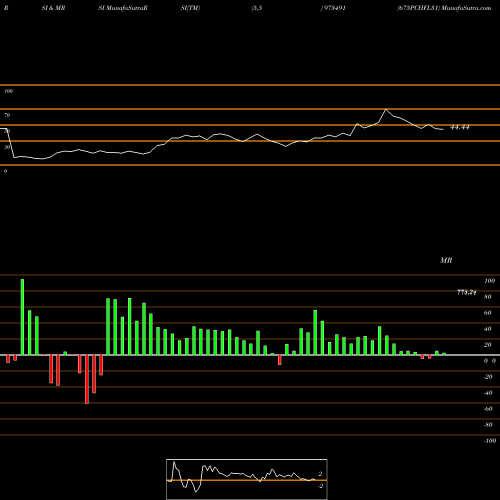Click the 'MR' panel title
The width and height of the screenshot is (500, 500).
pyautogui.click(x=446, y=260)
